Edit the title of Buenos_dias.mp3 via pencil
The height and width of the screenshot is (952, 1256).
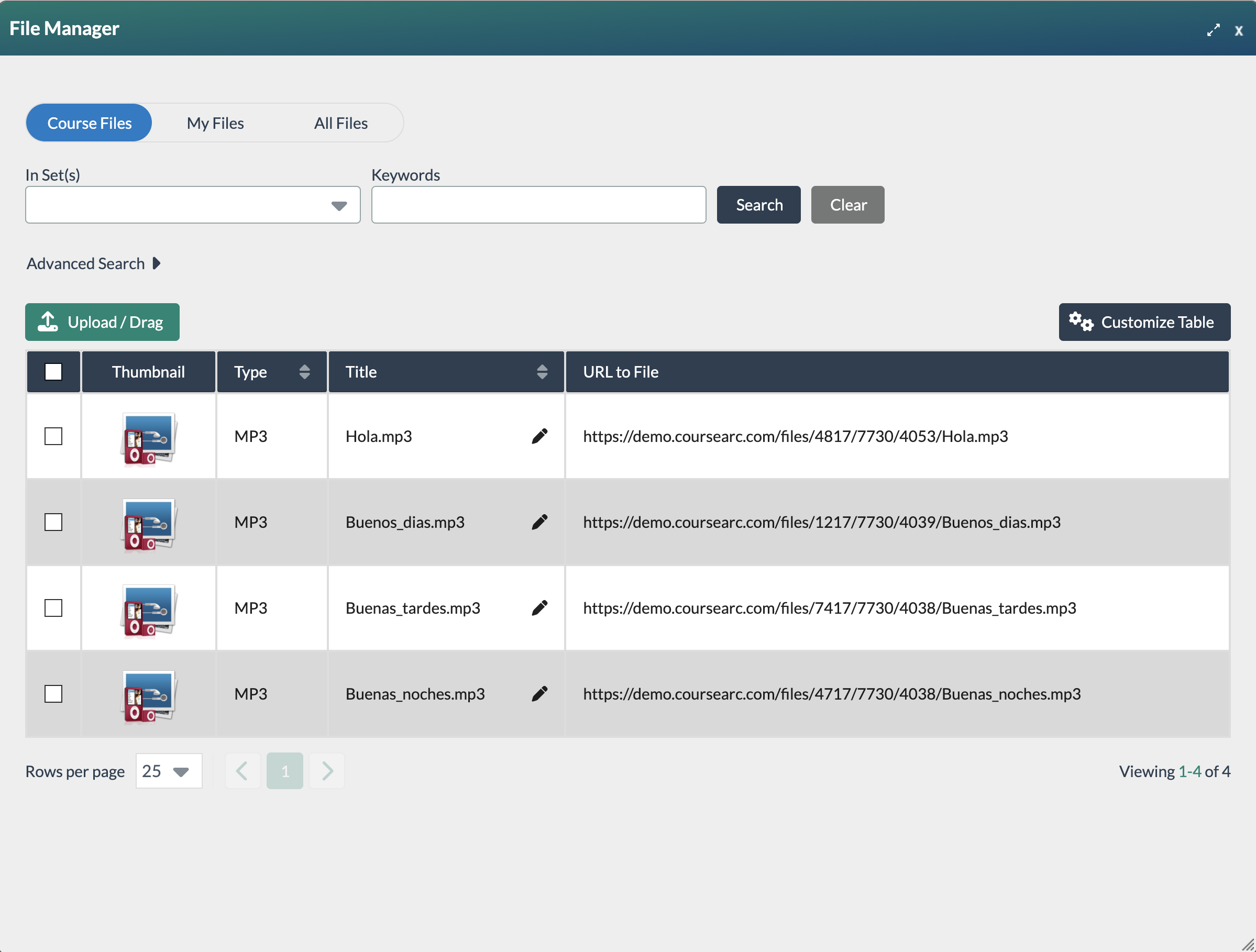pyautogui.click(x=539, y=522)
